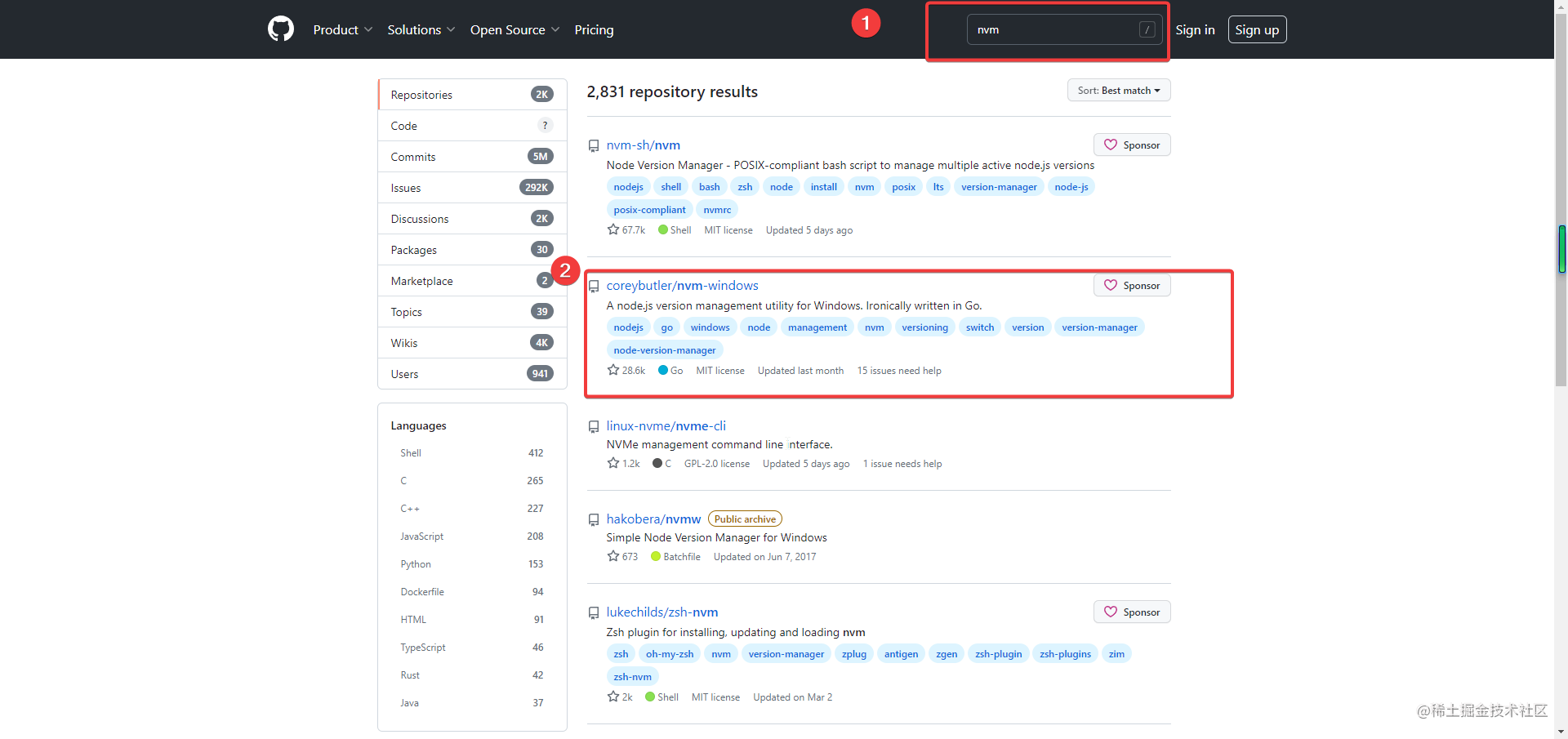Switch to Users results
The width and height of the screenshot is (1568, 739).
click(472, 374)
